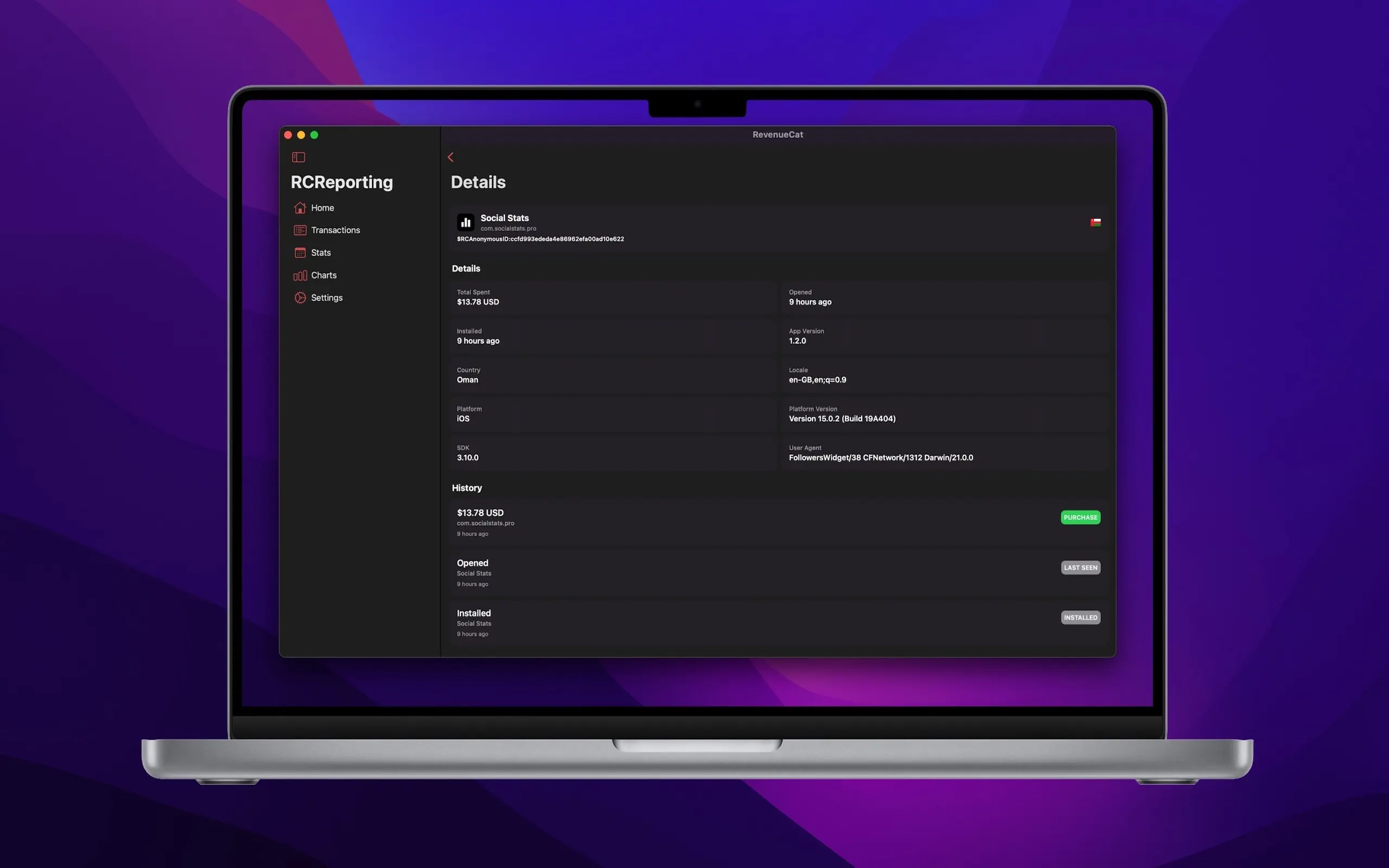The image size is (1389, 868).
Task: Click the green PURCHASE badge
Action: (1080, 517)
